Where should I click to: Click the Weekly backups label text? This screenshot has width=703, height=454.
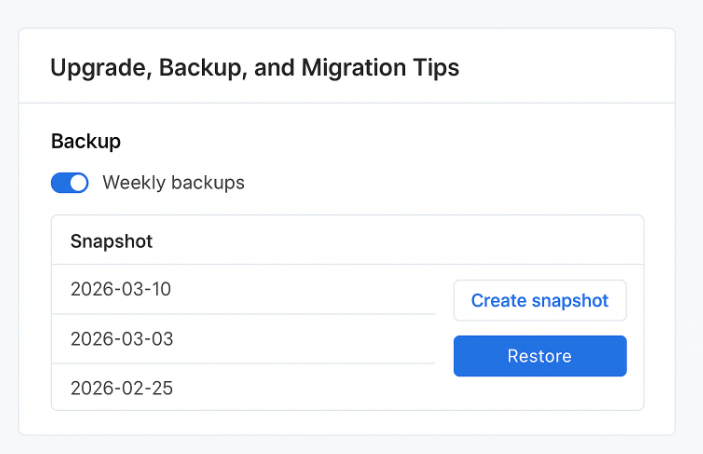[173, 183]
